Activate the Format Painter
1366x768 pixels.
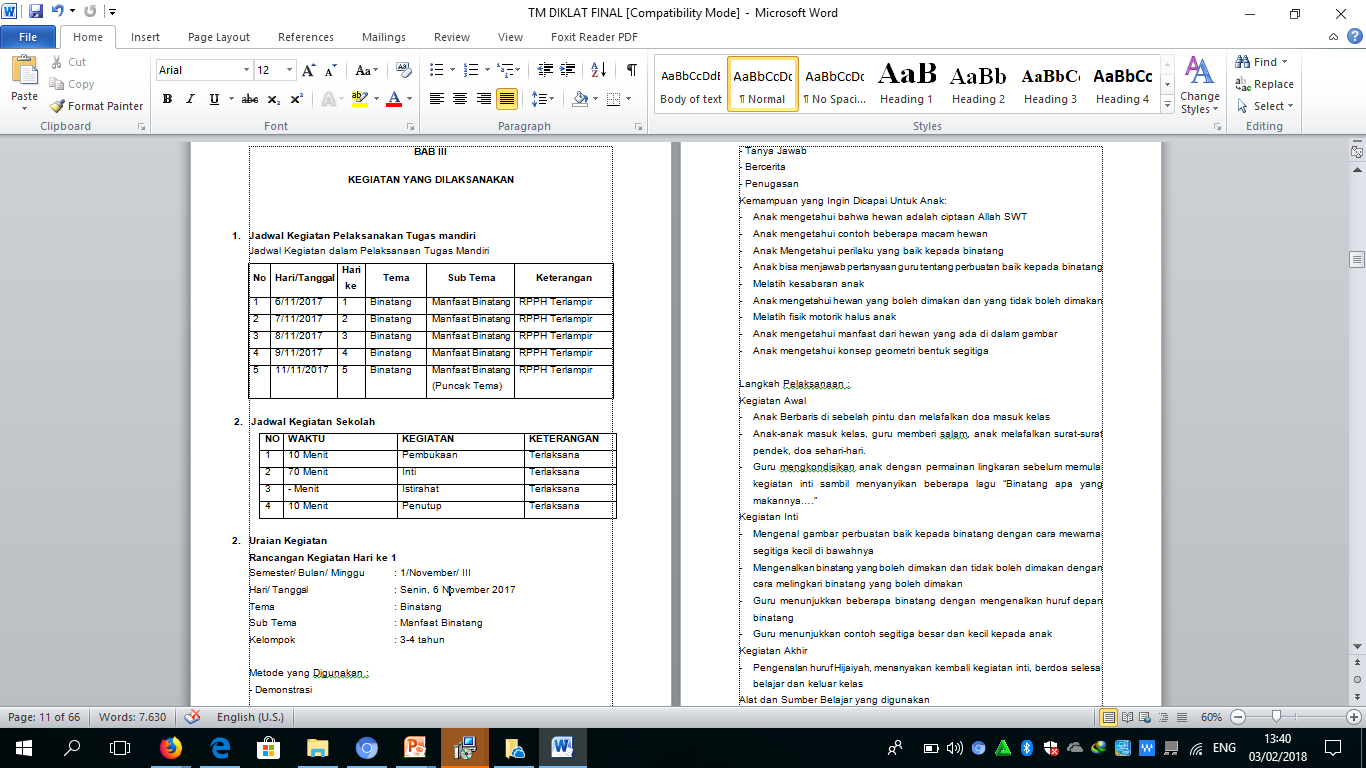pyautogui.click(x=96, y=106)
